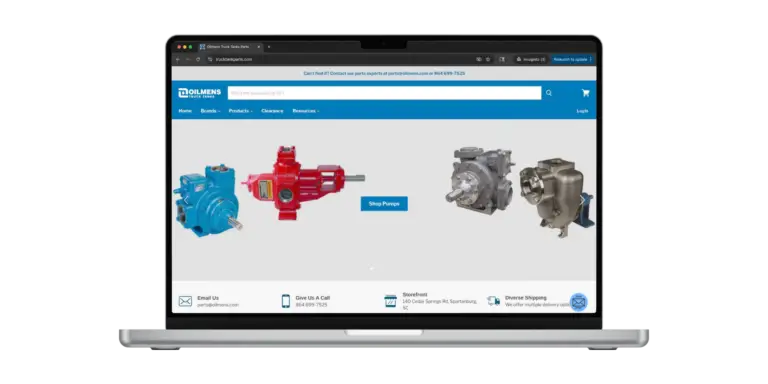Click the search magnifier icon
The width and height of the screenshot is (768, 384).
(x=549, y=93)
